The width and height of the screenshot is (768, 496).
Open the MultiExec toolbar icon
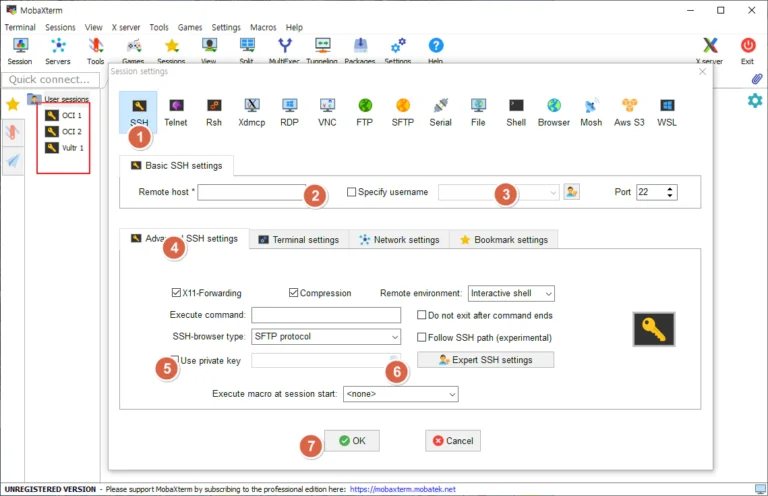tap(285, 51)
